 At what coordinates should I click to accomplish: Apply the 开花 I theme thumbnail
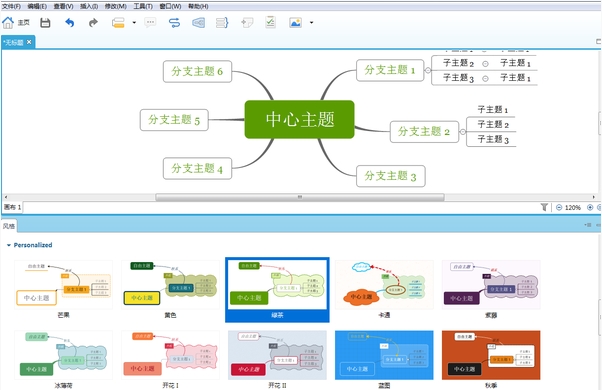(170, 355)
